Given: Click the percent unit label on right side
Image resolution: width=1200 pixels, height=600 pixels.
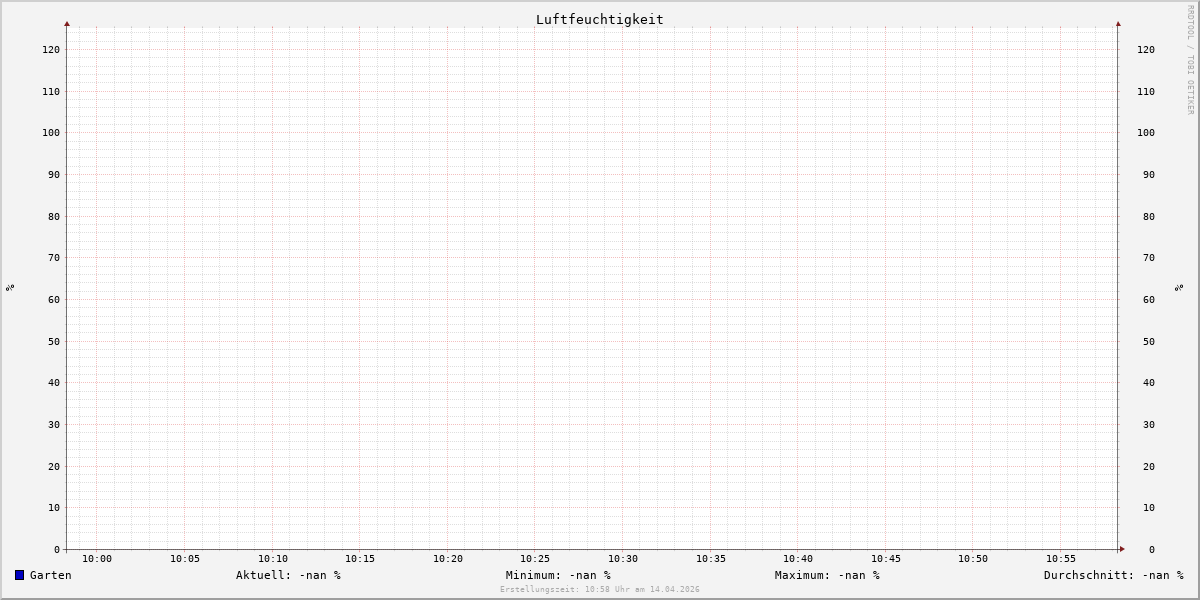Looking at the screenshot, I should (1180, 287).
